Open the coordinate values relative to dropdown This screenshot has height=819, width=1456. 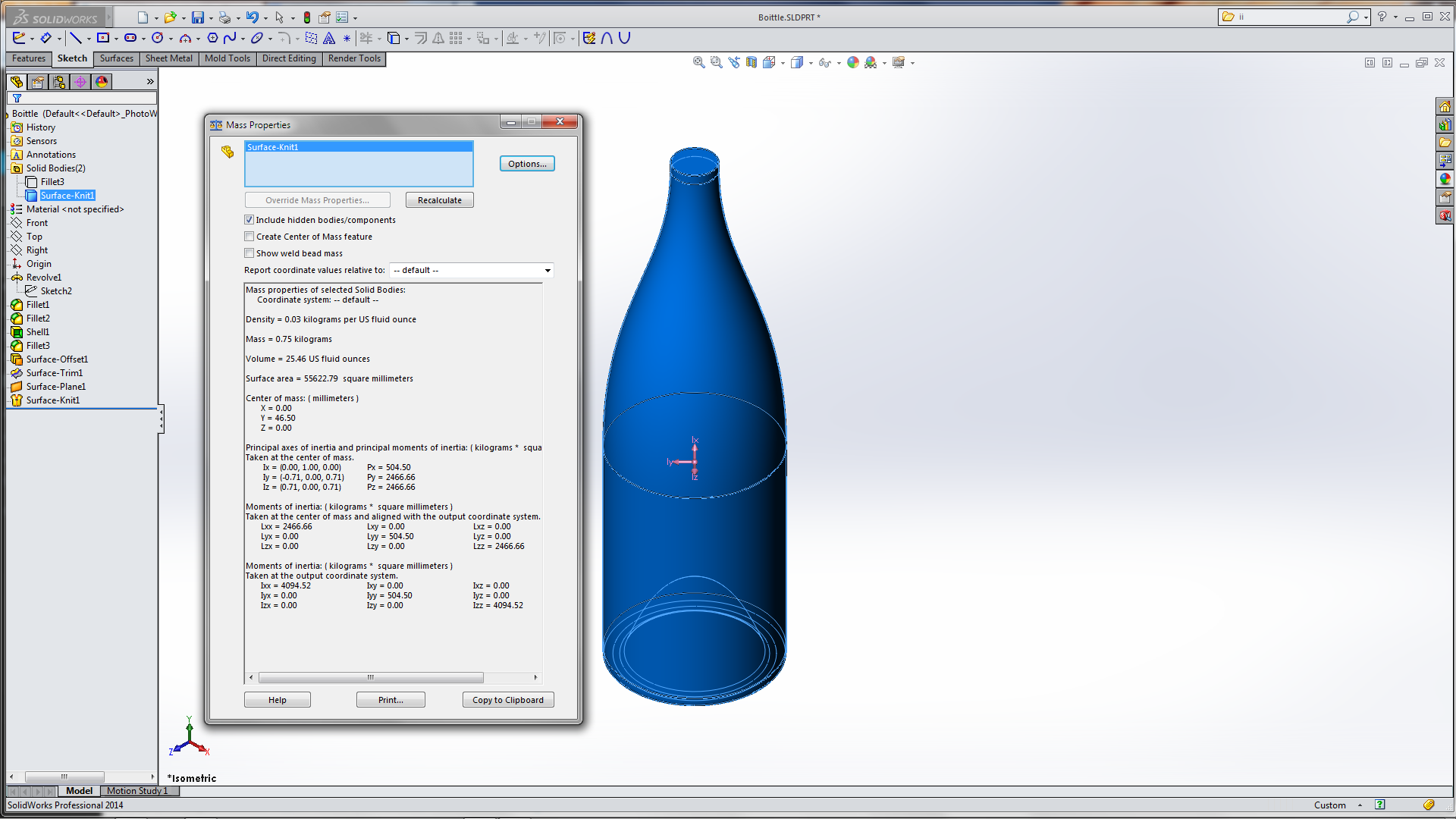548,271
